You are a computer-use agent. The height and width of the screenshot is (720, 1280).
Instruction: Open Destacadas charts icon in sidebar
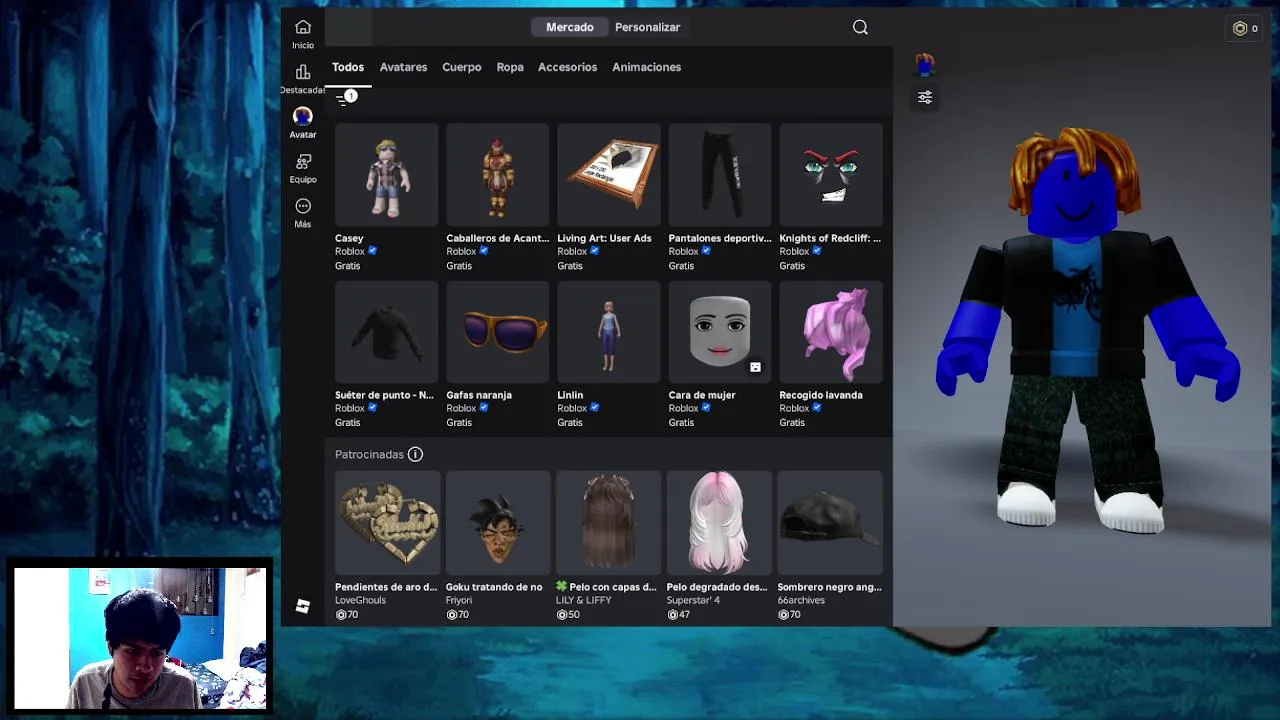pyautogui.click(x=303, y=72)
